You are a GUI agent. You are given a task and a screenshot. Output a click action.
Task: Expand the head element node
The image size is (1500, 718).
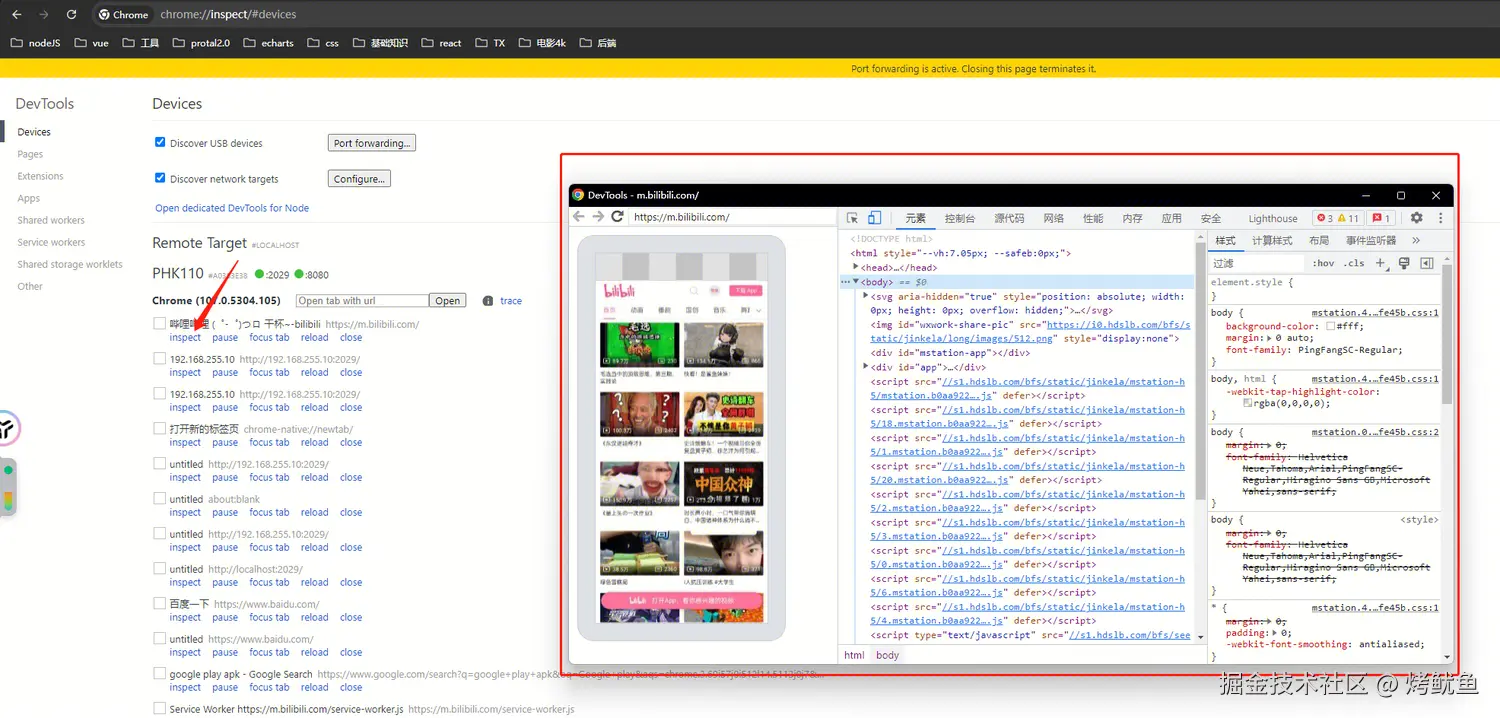[856, 267]
